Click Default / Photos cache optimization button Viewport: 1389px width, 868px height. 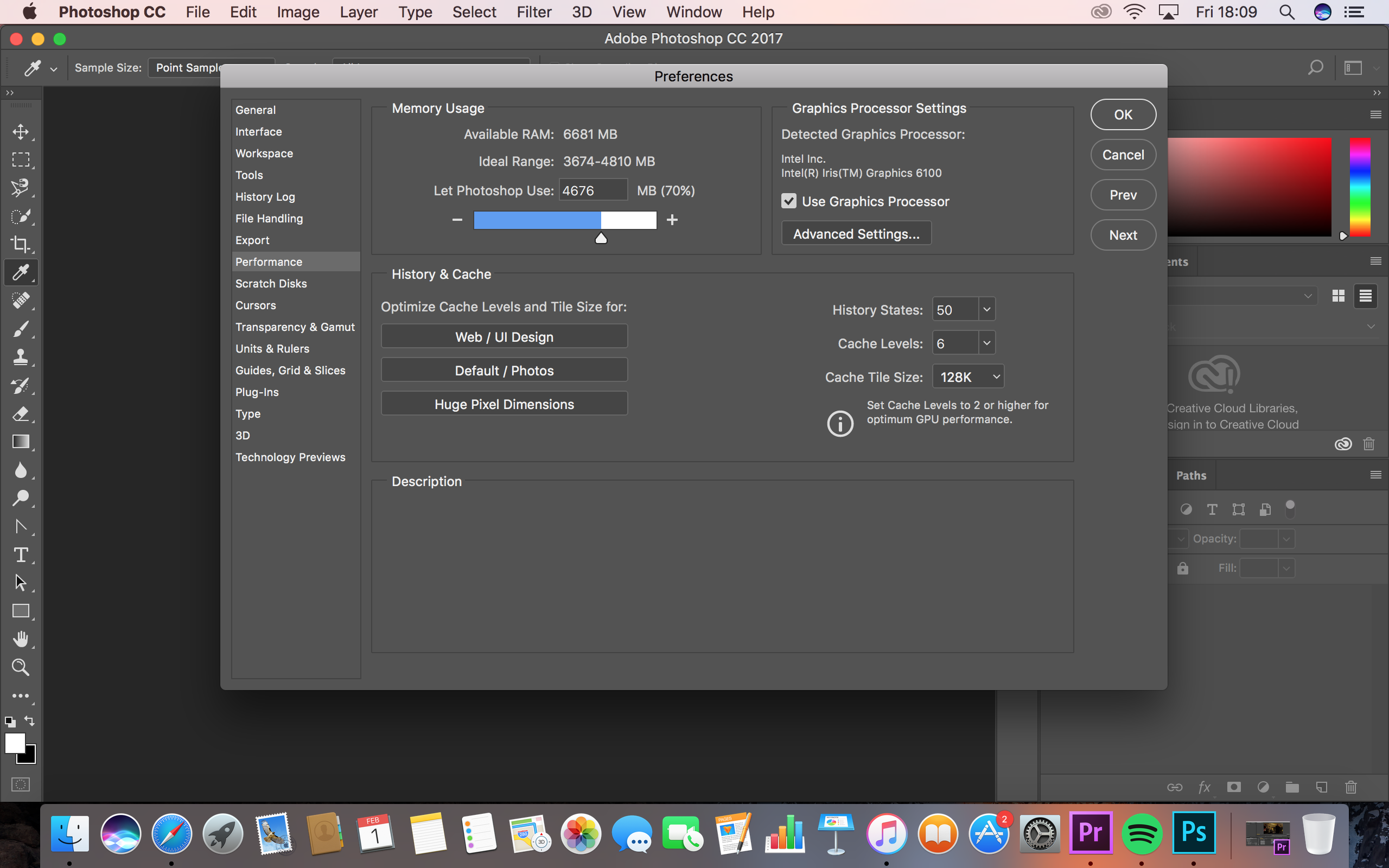pos(503,370)
